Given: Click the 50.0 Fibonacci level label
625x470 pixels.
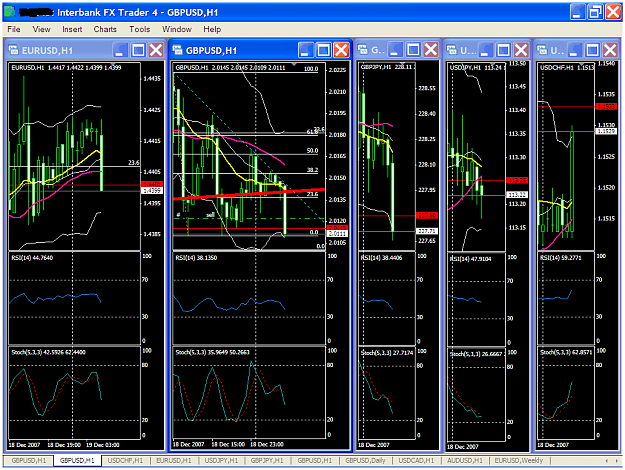Looking at the screenshot, I should [312, 151].
